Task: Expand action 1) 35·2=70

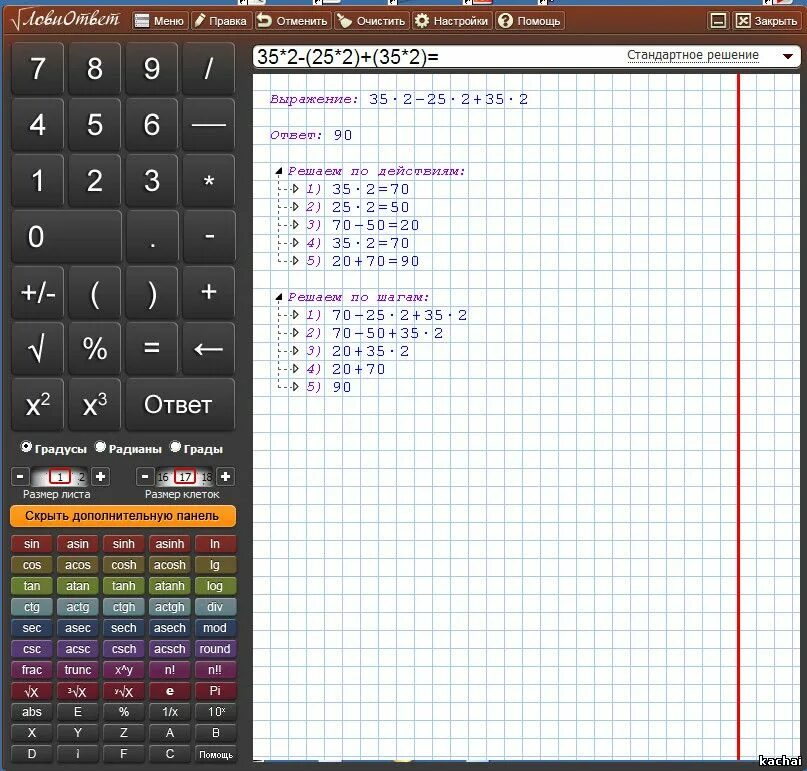Action: 295,189
